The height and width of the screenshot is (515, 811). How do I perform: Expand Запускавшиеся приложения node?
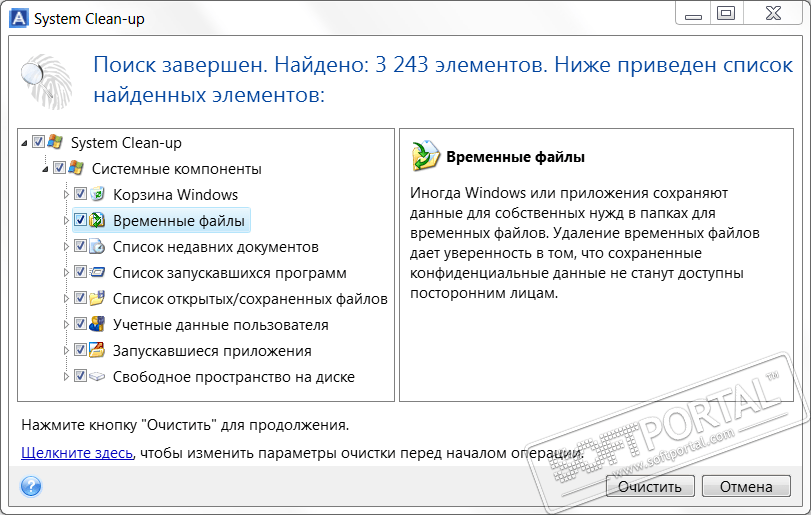(x=66, y=351)
